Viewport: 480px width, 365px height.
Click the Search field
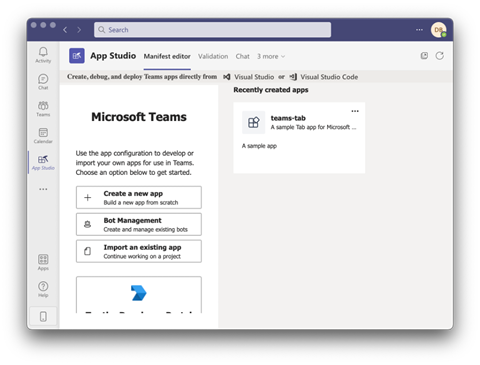click(x=212, y=30)
